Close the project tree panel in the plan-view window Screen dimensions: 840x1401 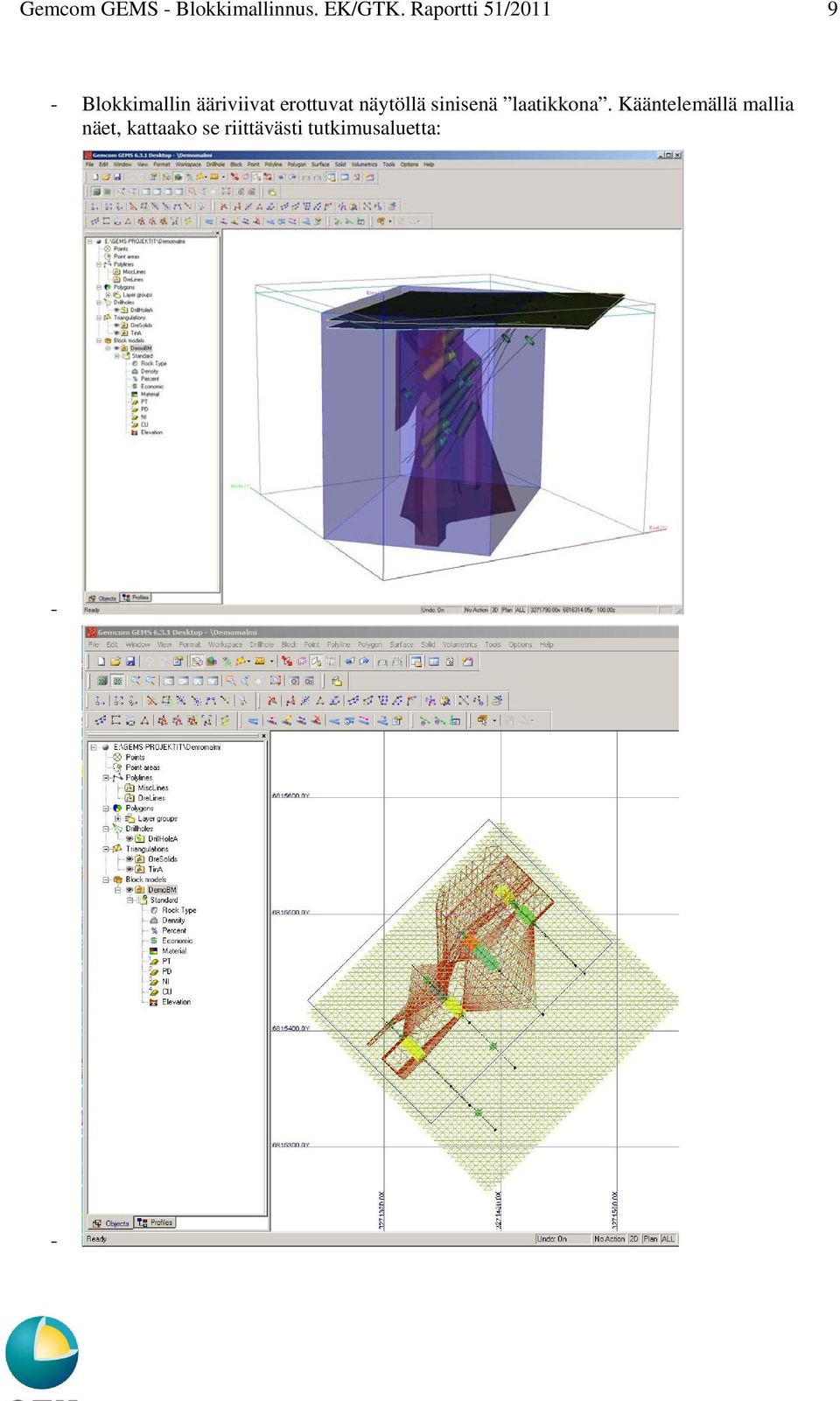(x=263, y=736)
